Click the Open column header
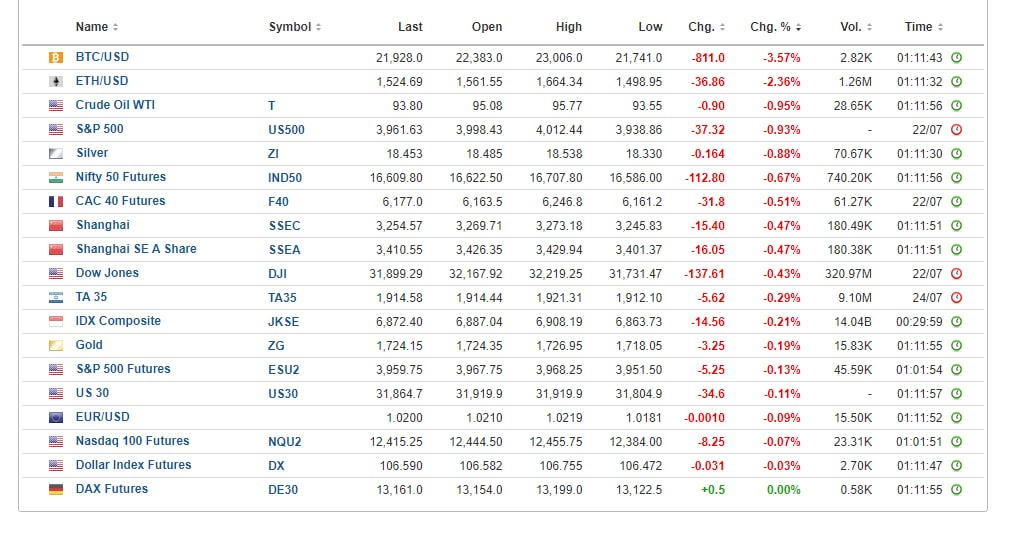Viewport: 1032px width, 533px height. [487, 27]
